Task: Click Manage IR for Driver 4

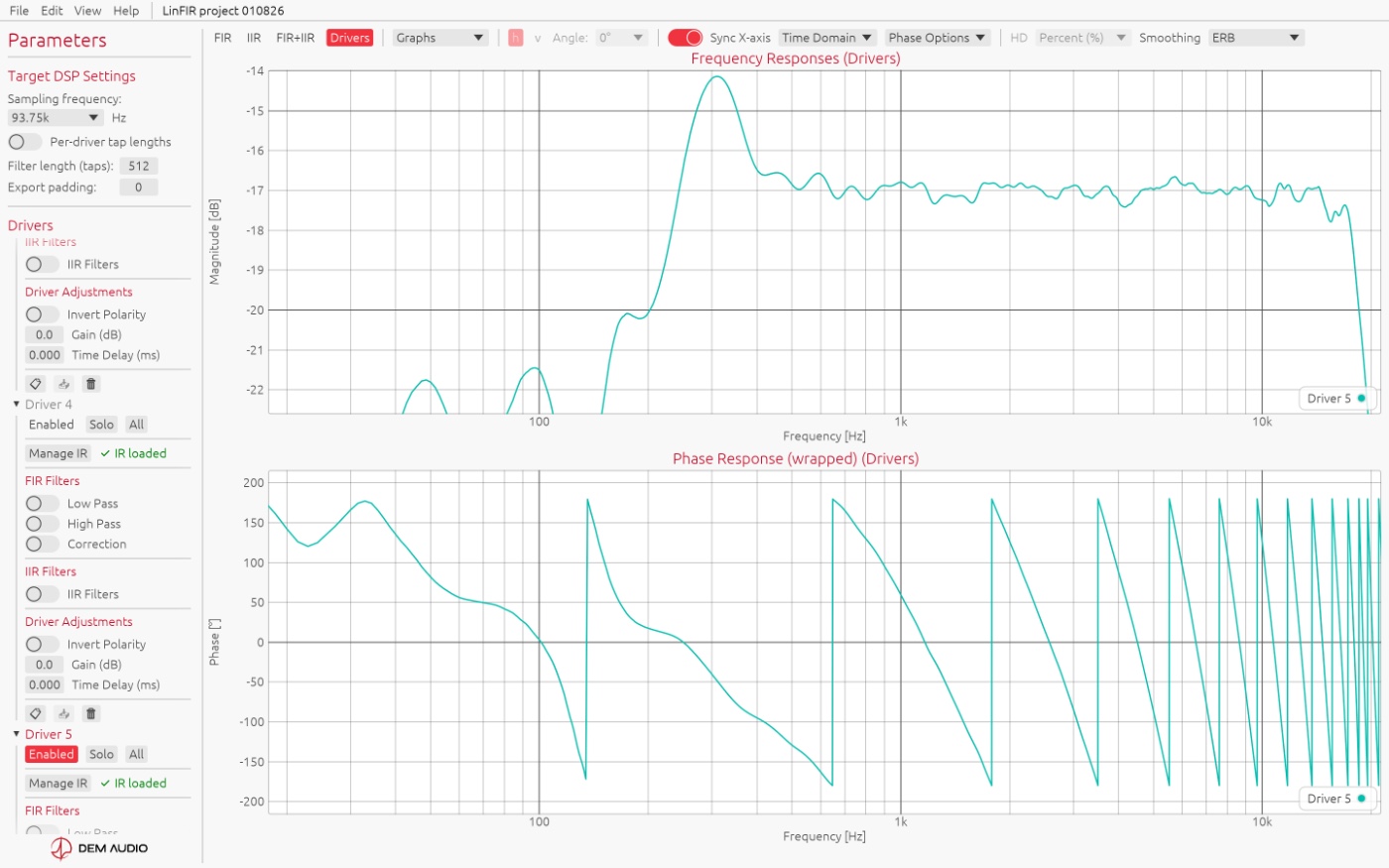Action: tap(59, 453)
